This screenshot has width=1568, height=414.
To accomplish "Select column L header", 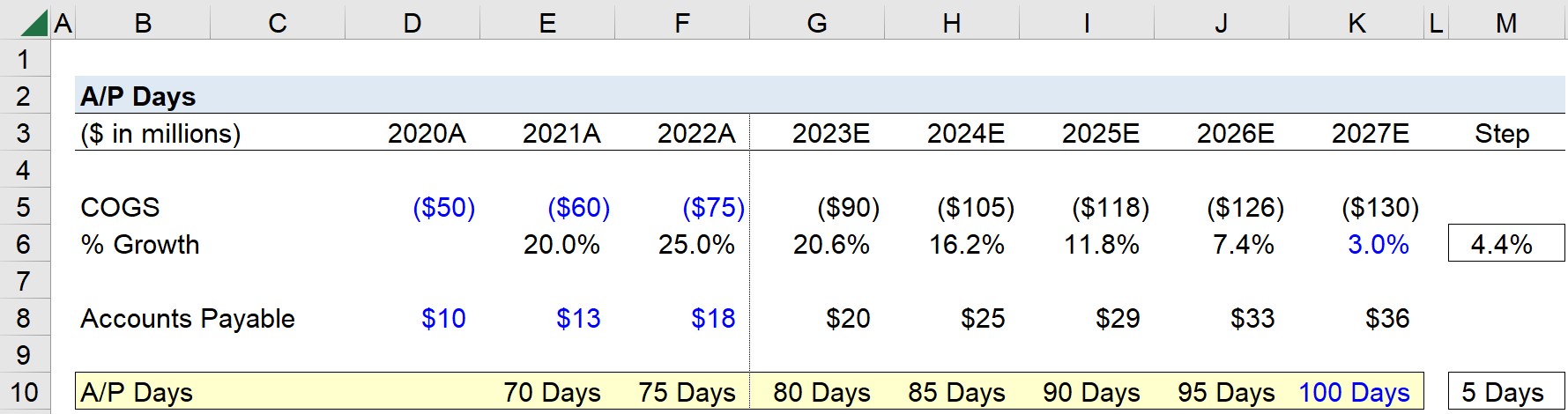I will 1436,24.
